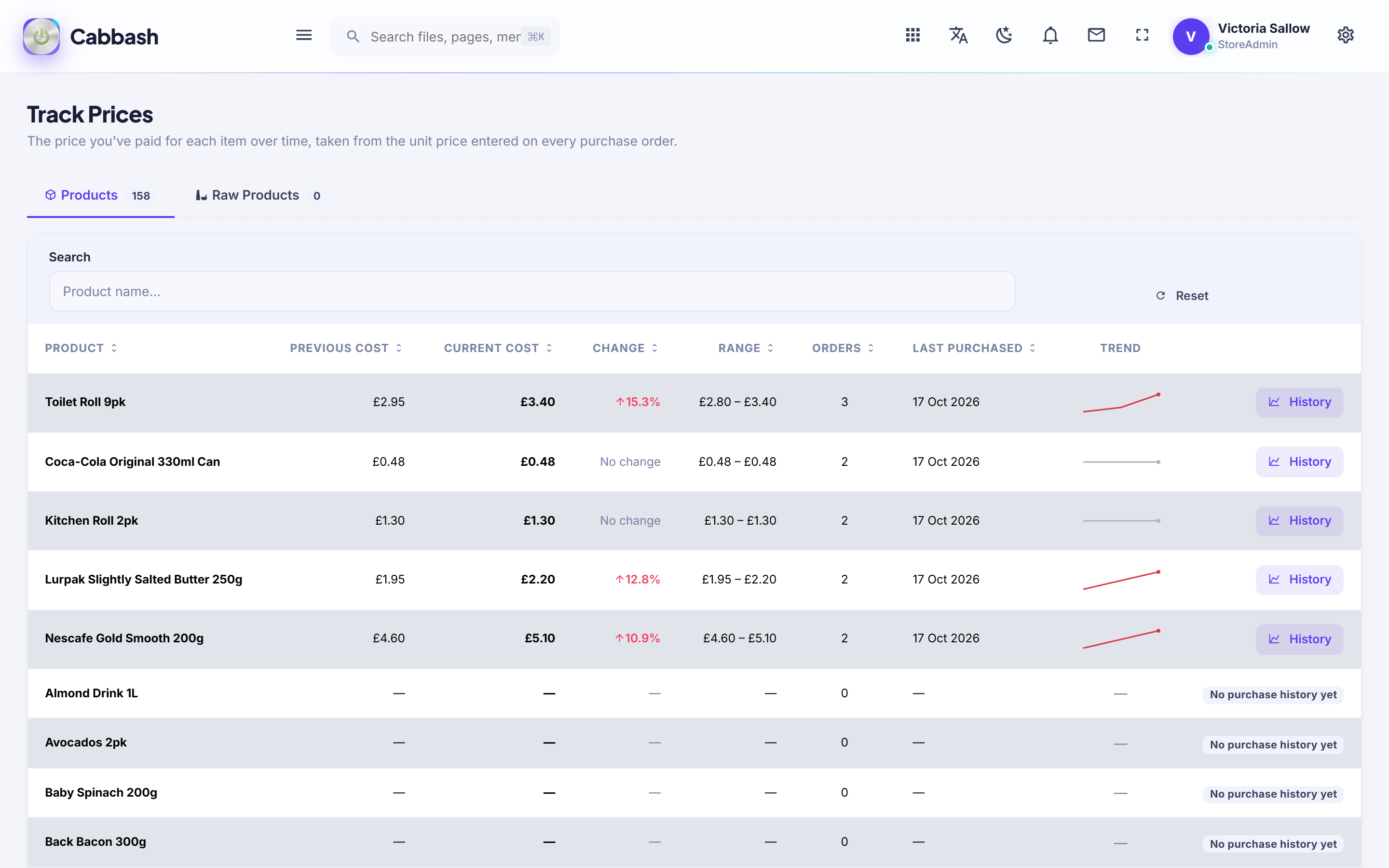Click the £1.95 – £2.20 range cell
The width and height of the screenshot is (1389, 868).
(739, 579)
